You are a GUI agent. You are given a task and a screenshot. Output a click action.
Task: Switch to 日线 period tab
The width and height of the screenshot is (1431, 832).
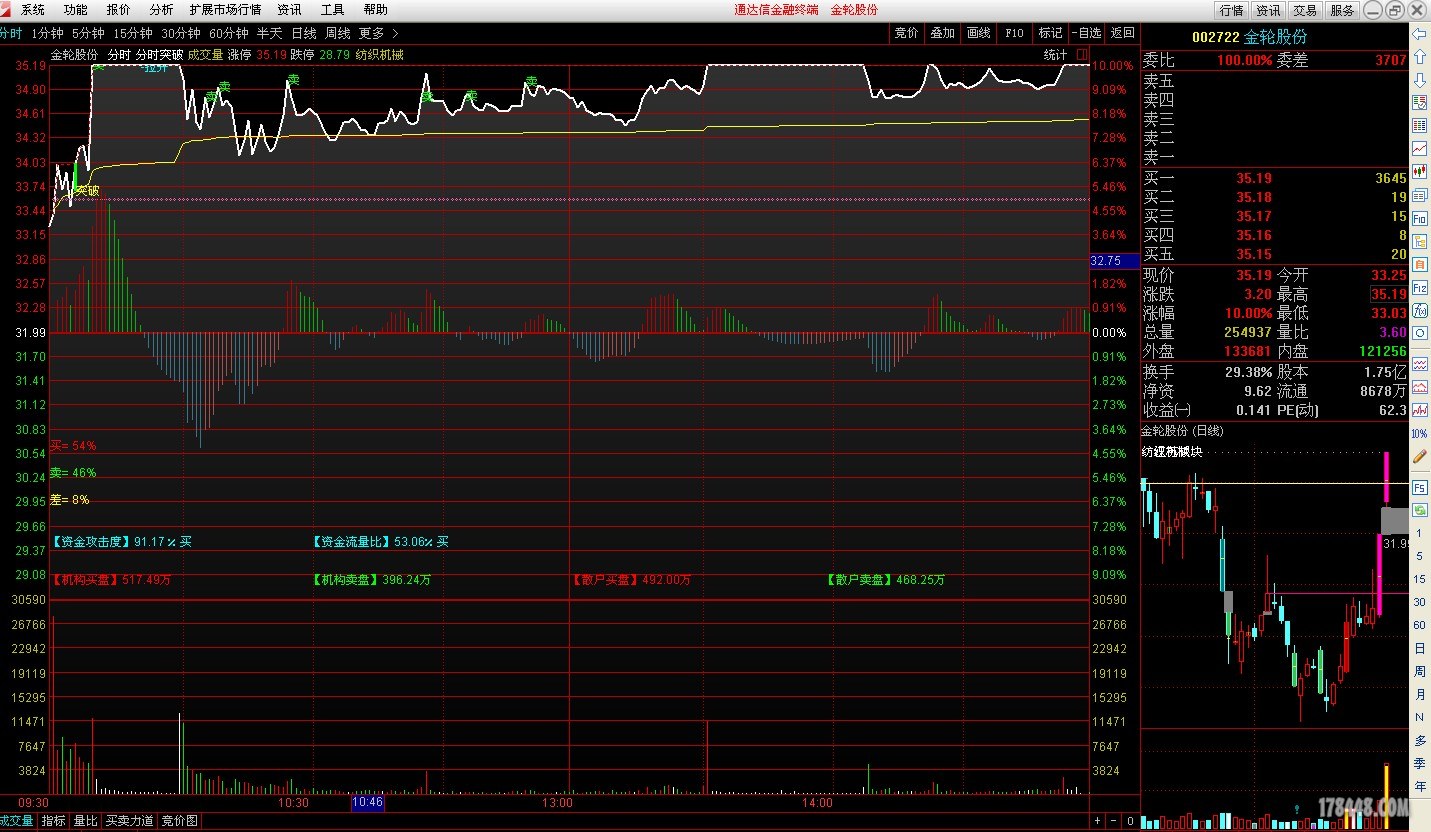click(x=304, y=33)
